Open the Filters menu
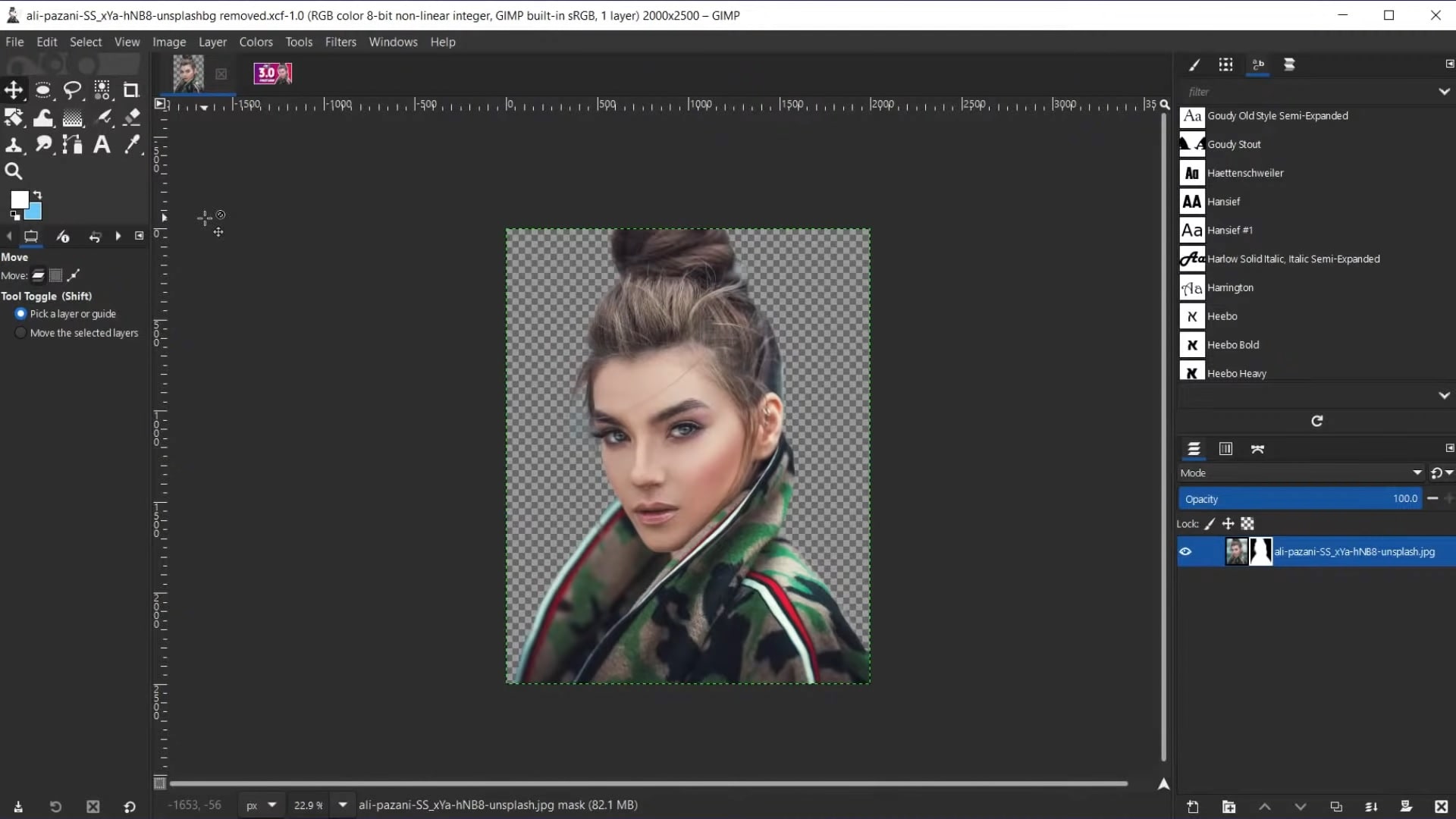The image size is (1456, 819). [340, 42]
